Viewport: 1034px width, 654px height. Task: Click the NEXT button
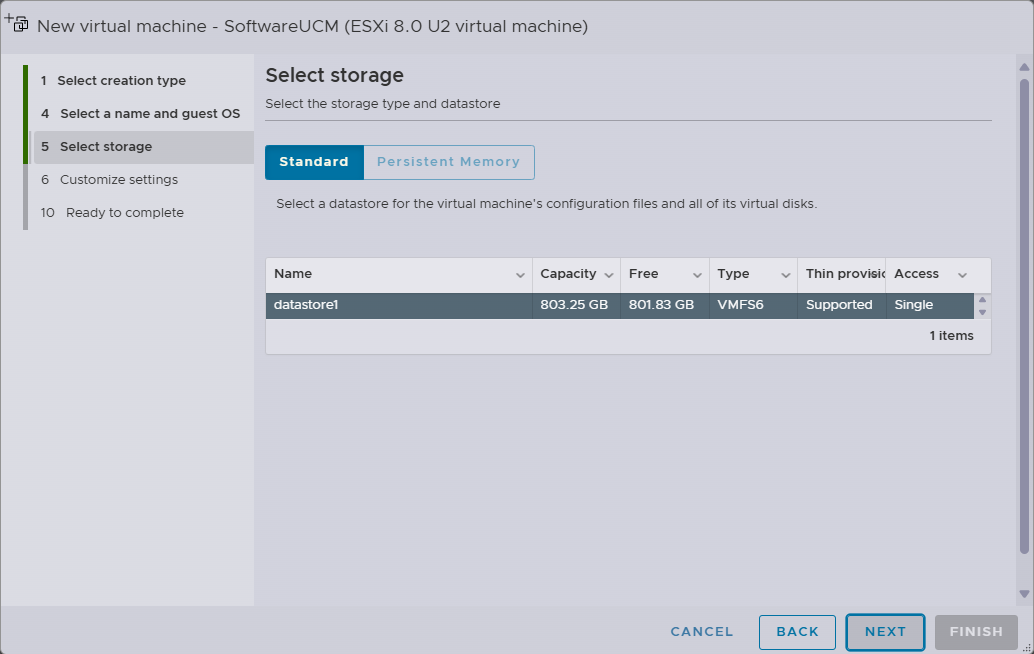[x=885, y=632]
